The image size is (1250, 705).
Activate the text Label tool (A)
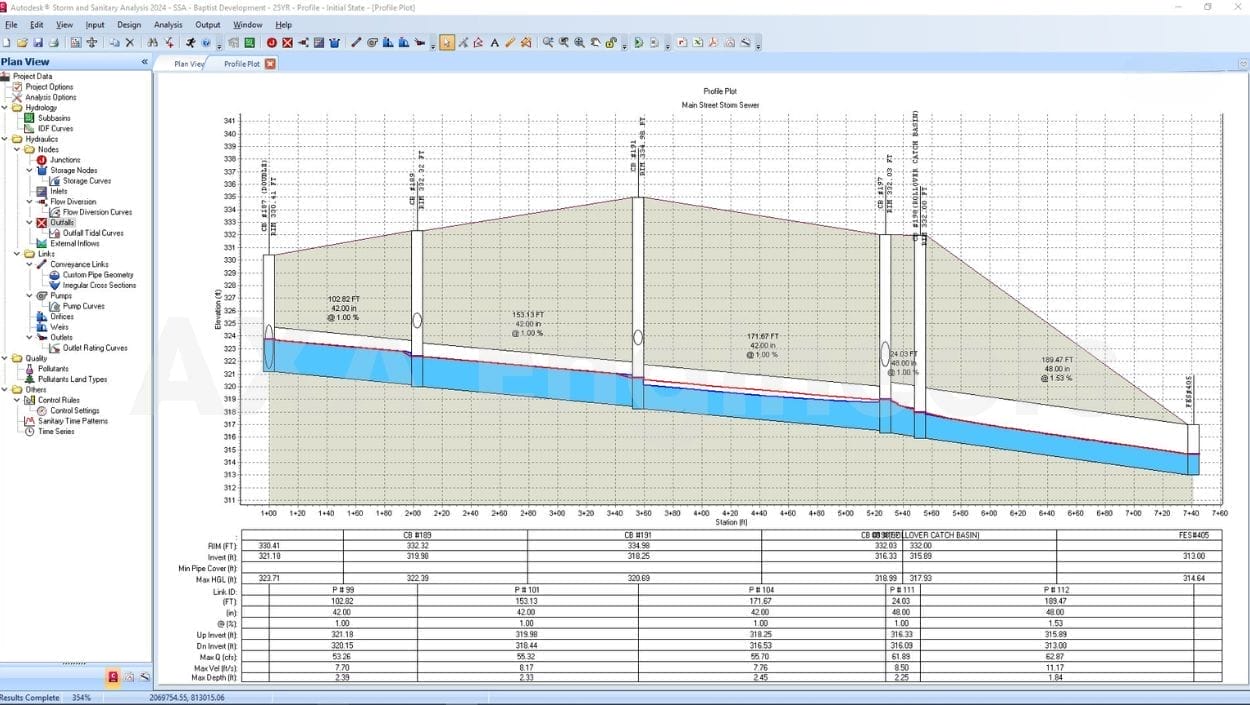[x=494, y=43]
